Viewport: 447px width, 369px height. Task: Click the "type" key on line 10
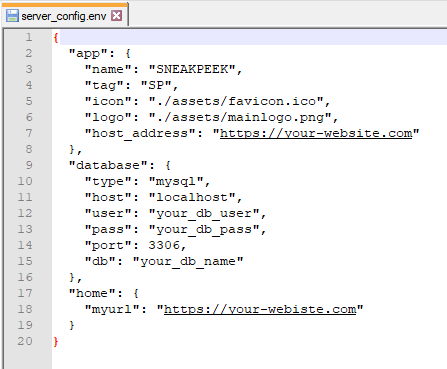(x=108, y=181)
